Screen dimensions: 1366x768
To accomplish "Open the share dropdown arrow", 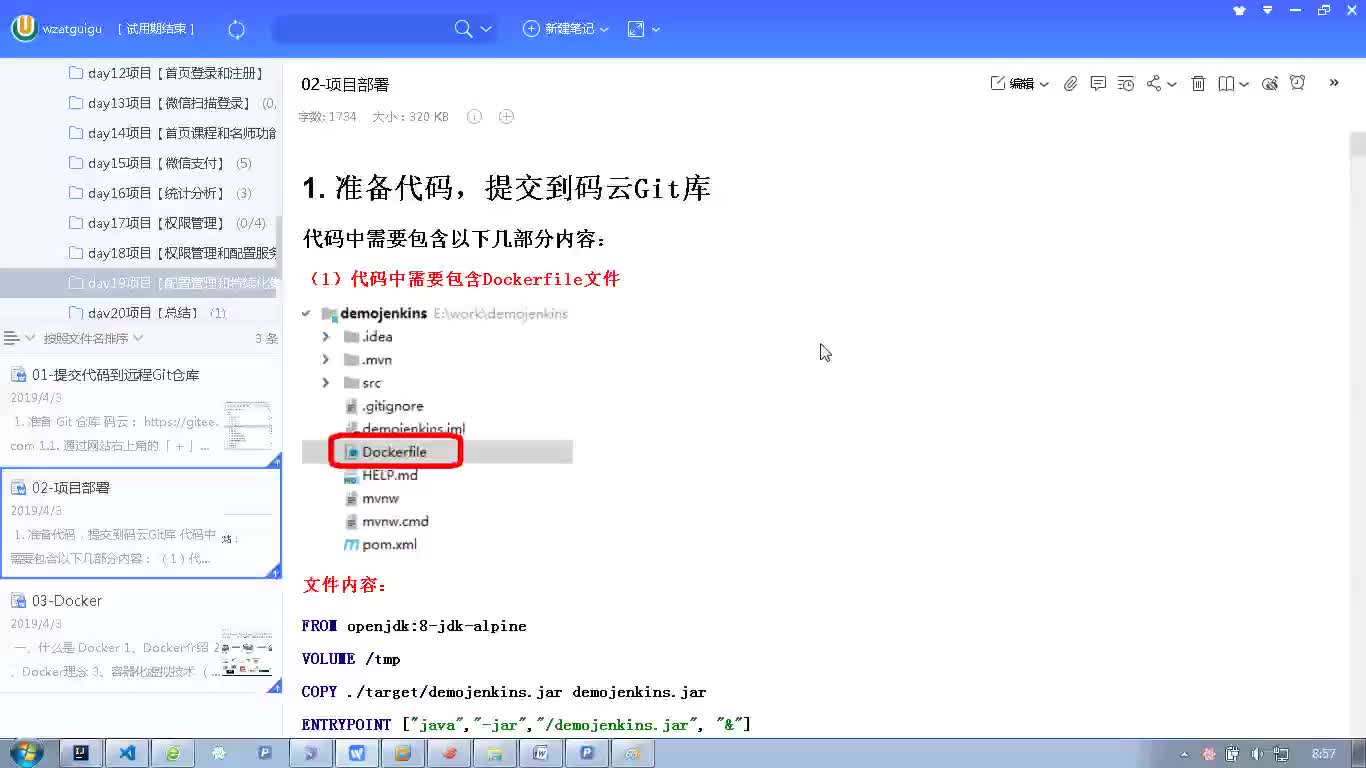I will tap(1172, 85).
